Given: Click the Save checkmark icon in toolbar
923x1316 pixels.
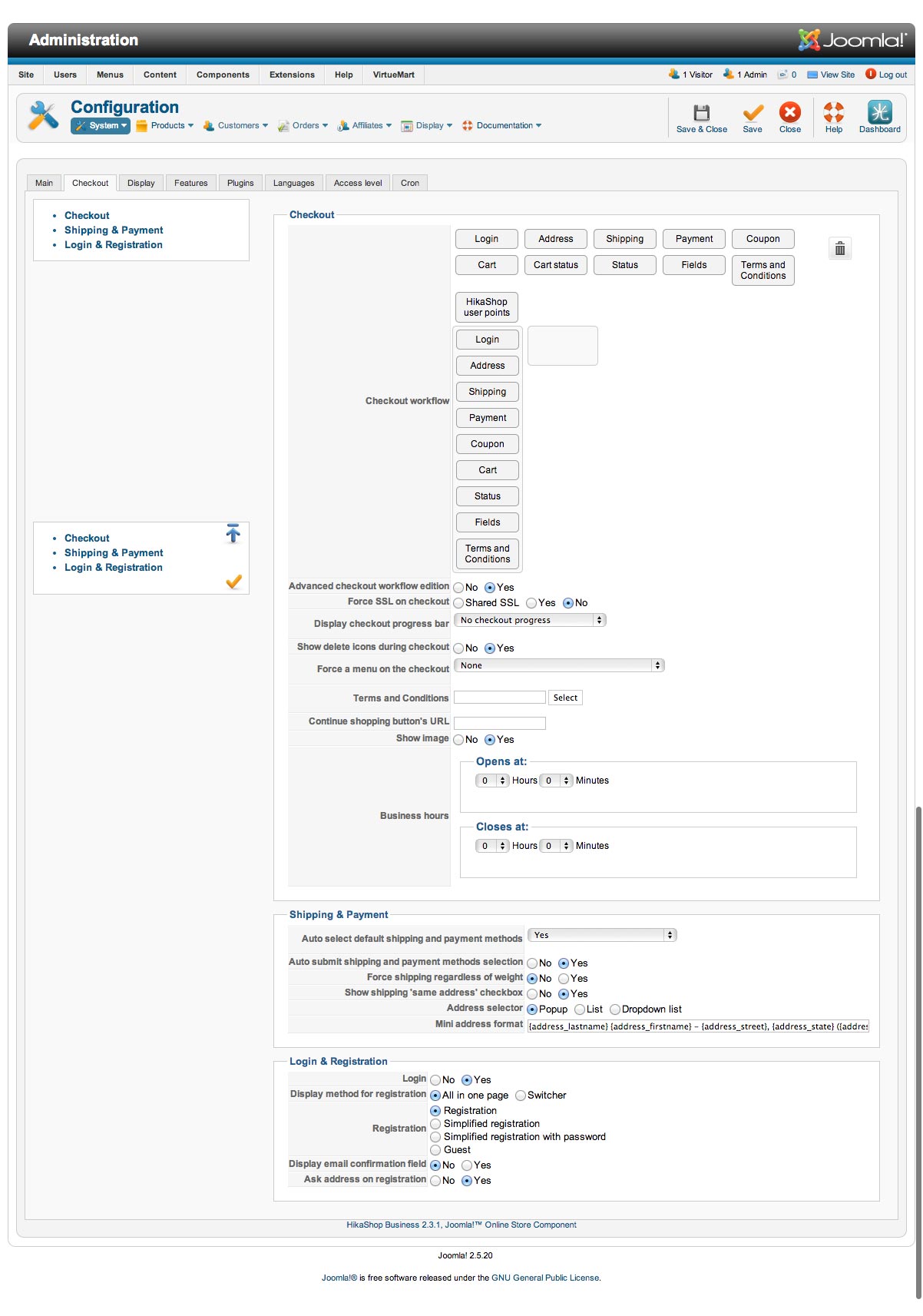Looking at the screenshot, I should [753, 113].
